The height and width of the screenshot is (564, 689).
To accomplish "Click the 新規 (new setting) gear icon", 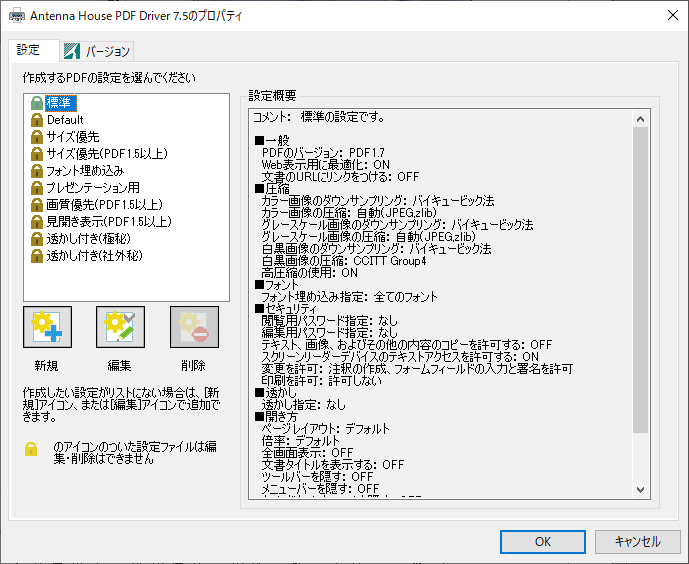I will [x=47, y=327].
